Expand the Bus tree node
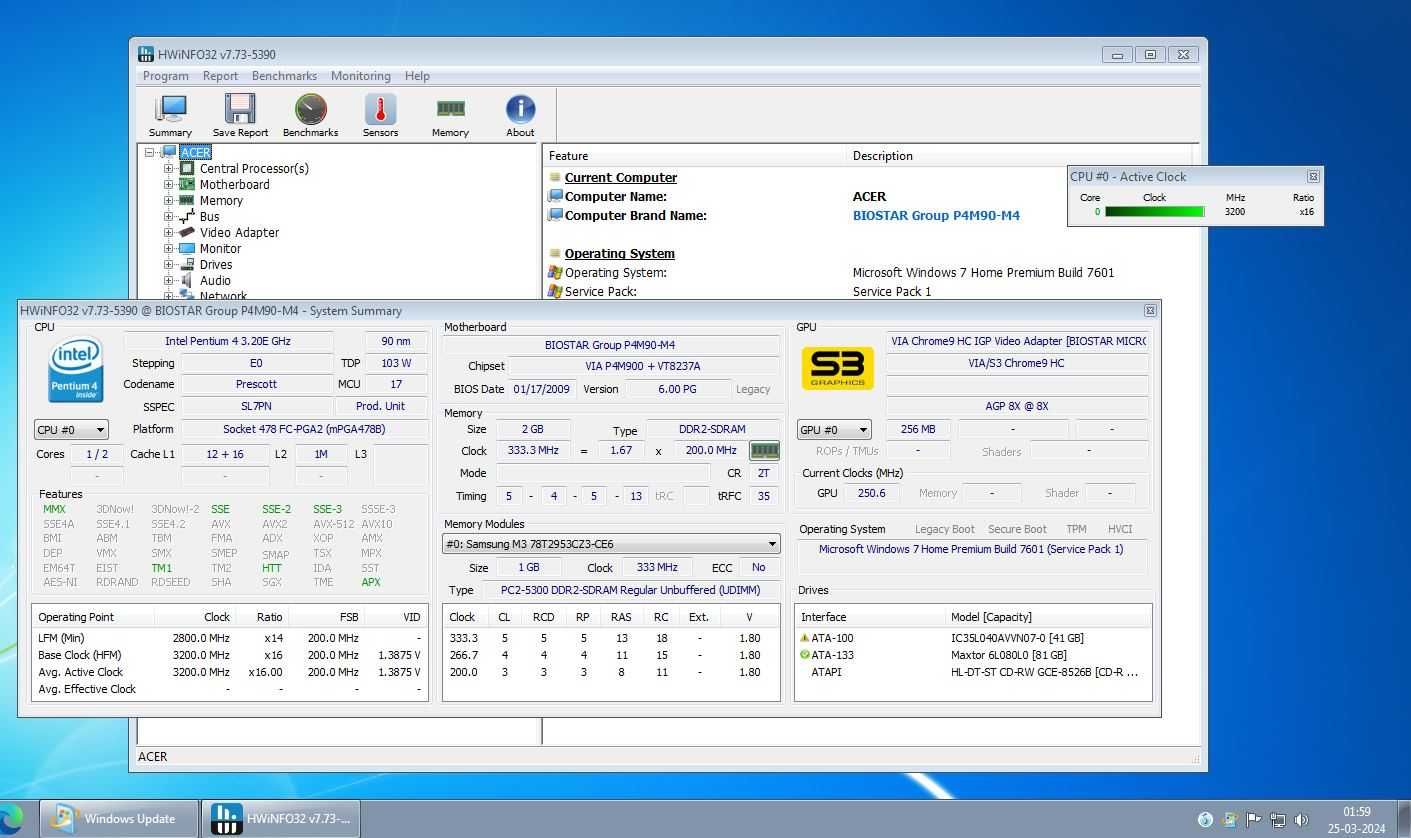 [x=169, y=216]
